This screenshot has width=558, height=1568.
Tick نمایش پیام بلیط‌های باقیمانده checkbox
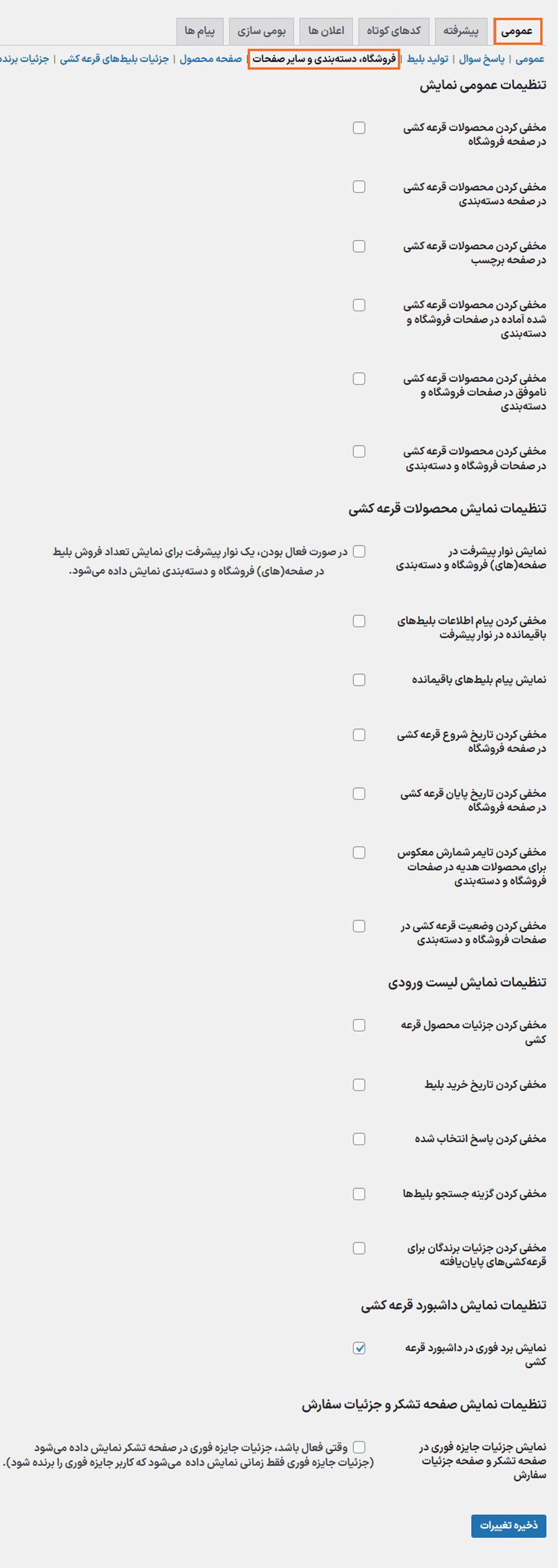point(359,680)
